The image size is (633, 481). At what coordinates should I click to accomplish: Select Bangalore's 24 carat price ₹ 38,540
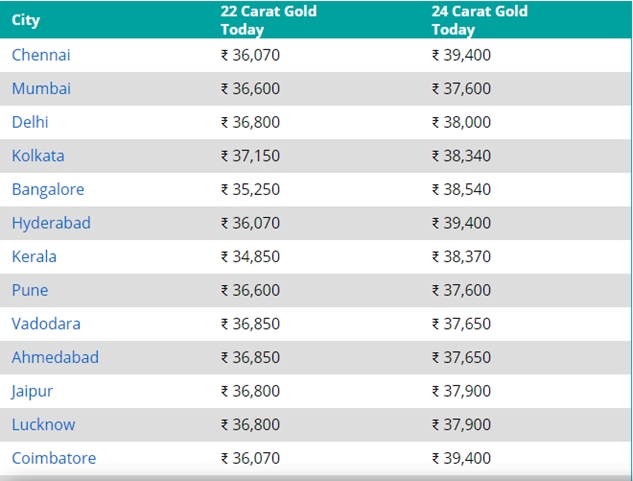point(461,189)
